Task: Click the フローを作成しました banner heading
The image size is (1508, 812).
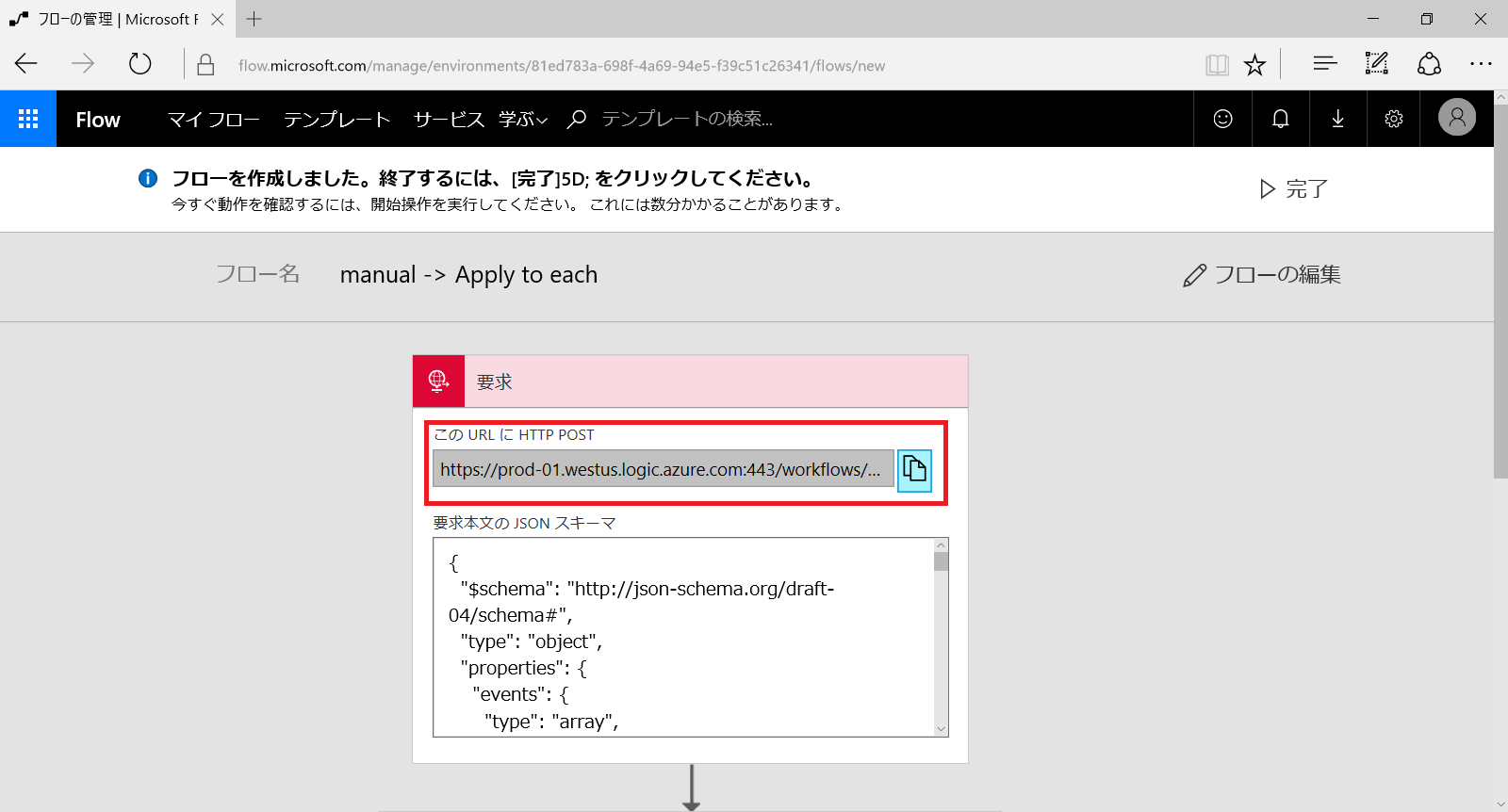Action: point(493,179)
